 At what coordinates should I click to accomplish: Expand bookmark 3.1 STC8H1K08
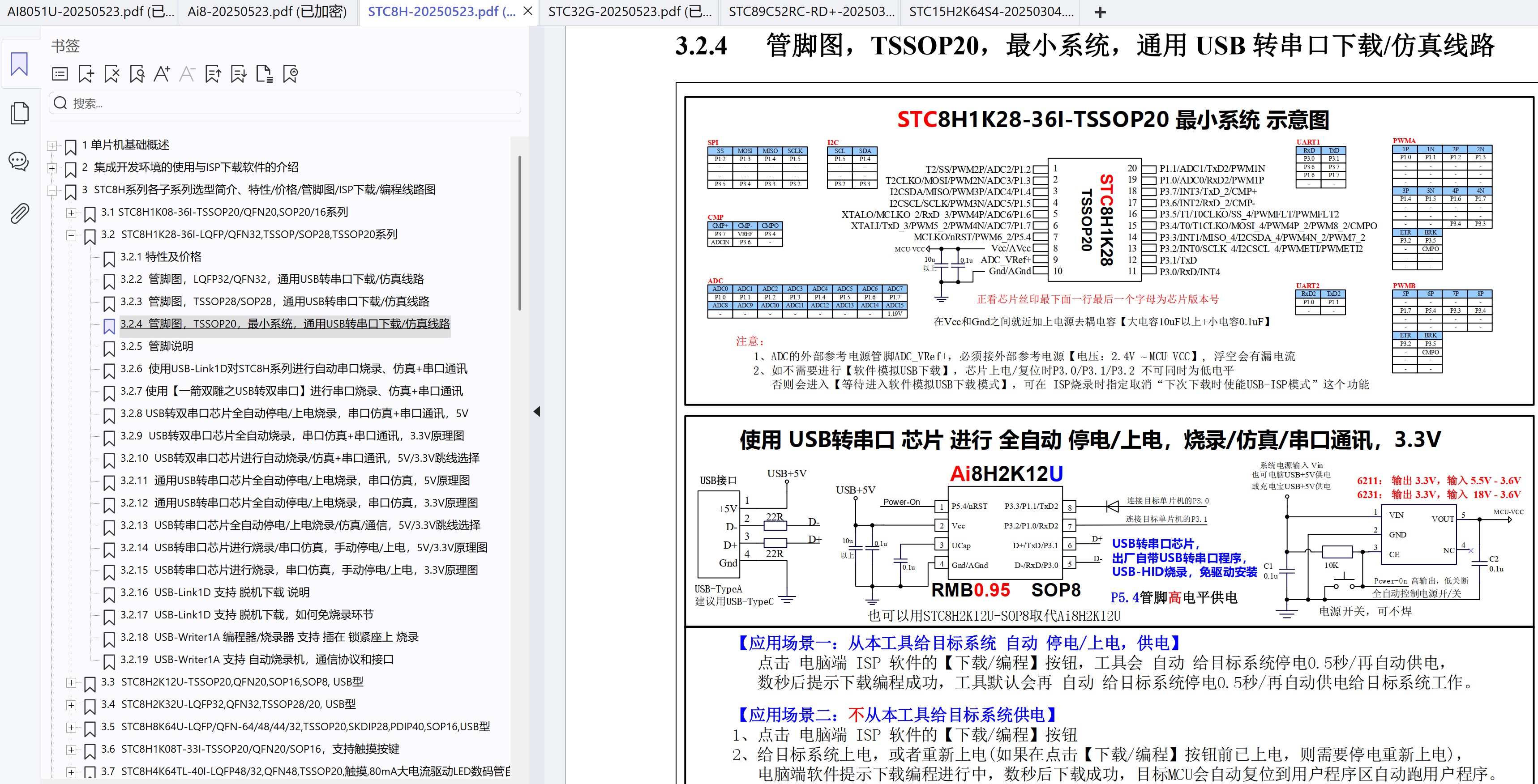[x=71, y=213]
